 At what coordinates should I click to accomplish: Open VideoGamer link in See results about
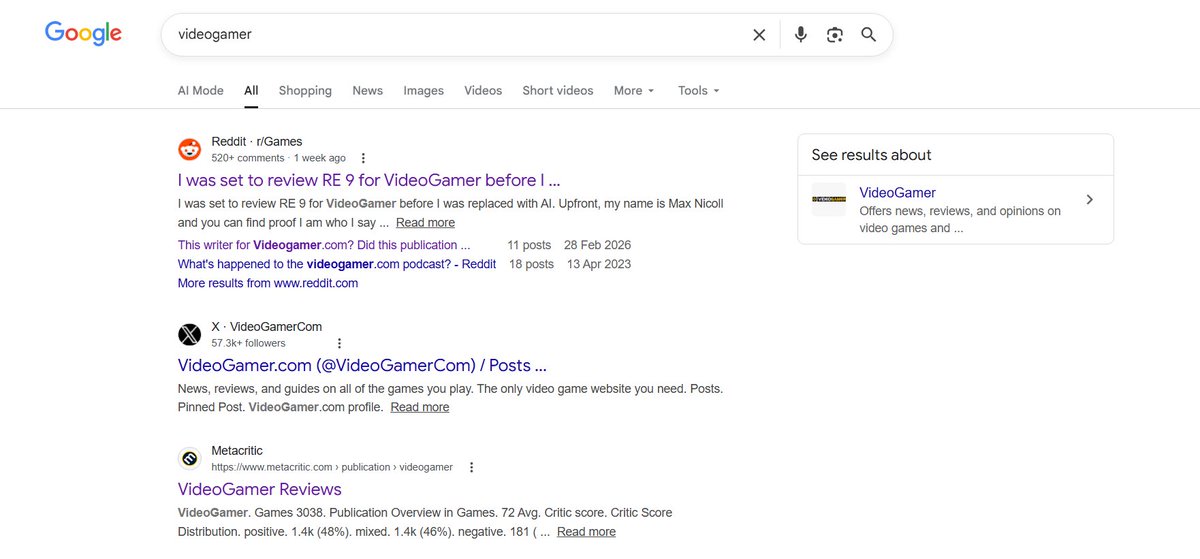[897, 193]
